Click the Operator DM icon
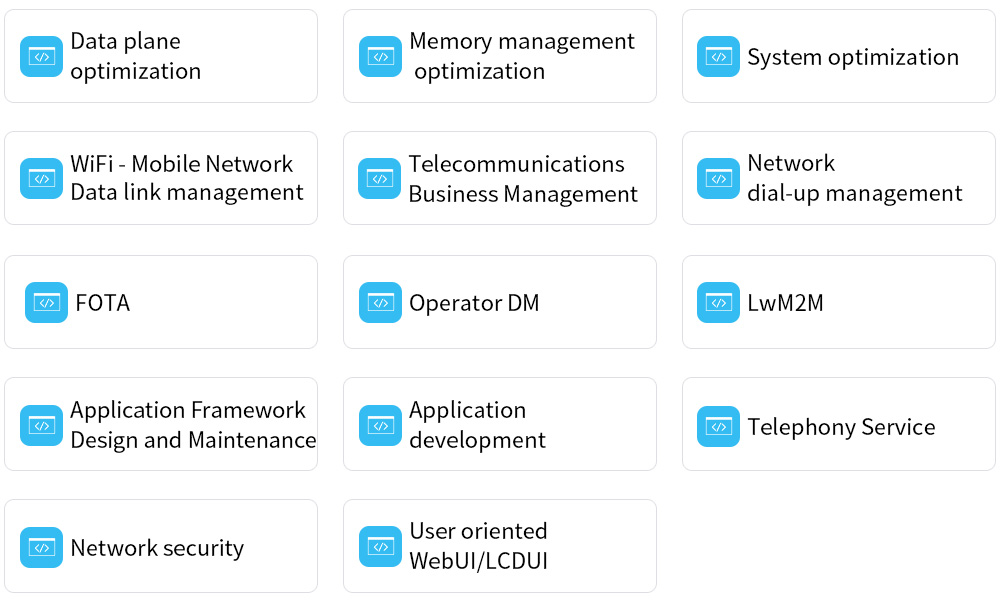Screen dimensions: 1000x602 pyautogui.click(x=380, y=302)
